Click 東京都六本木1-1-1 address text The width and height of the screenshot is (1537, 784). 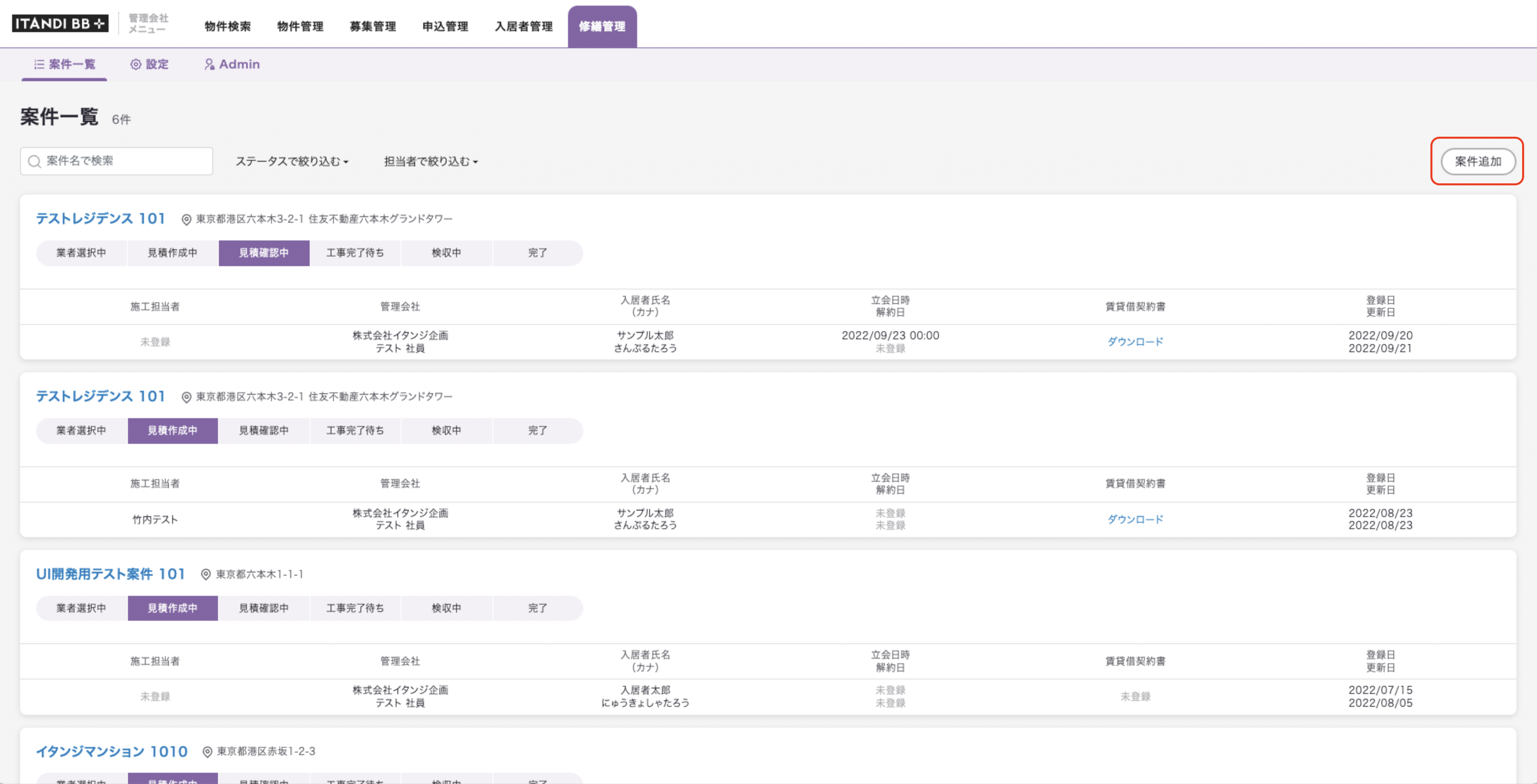pos(259,574)
